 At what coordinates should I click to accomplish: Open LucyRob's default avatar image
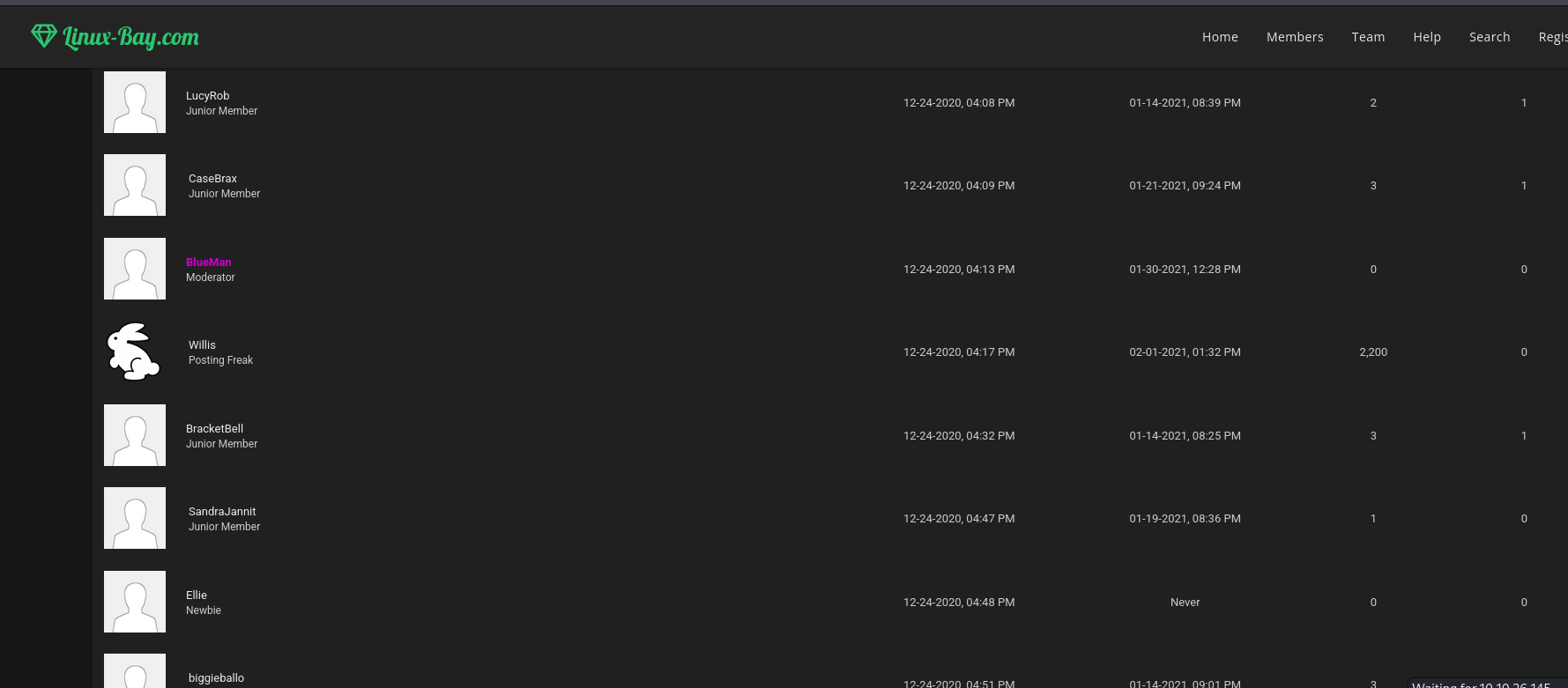tap(135, 102)
